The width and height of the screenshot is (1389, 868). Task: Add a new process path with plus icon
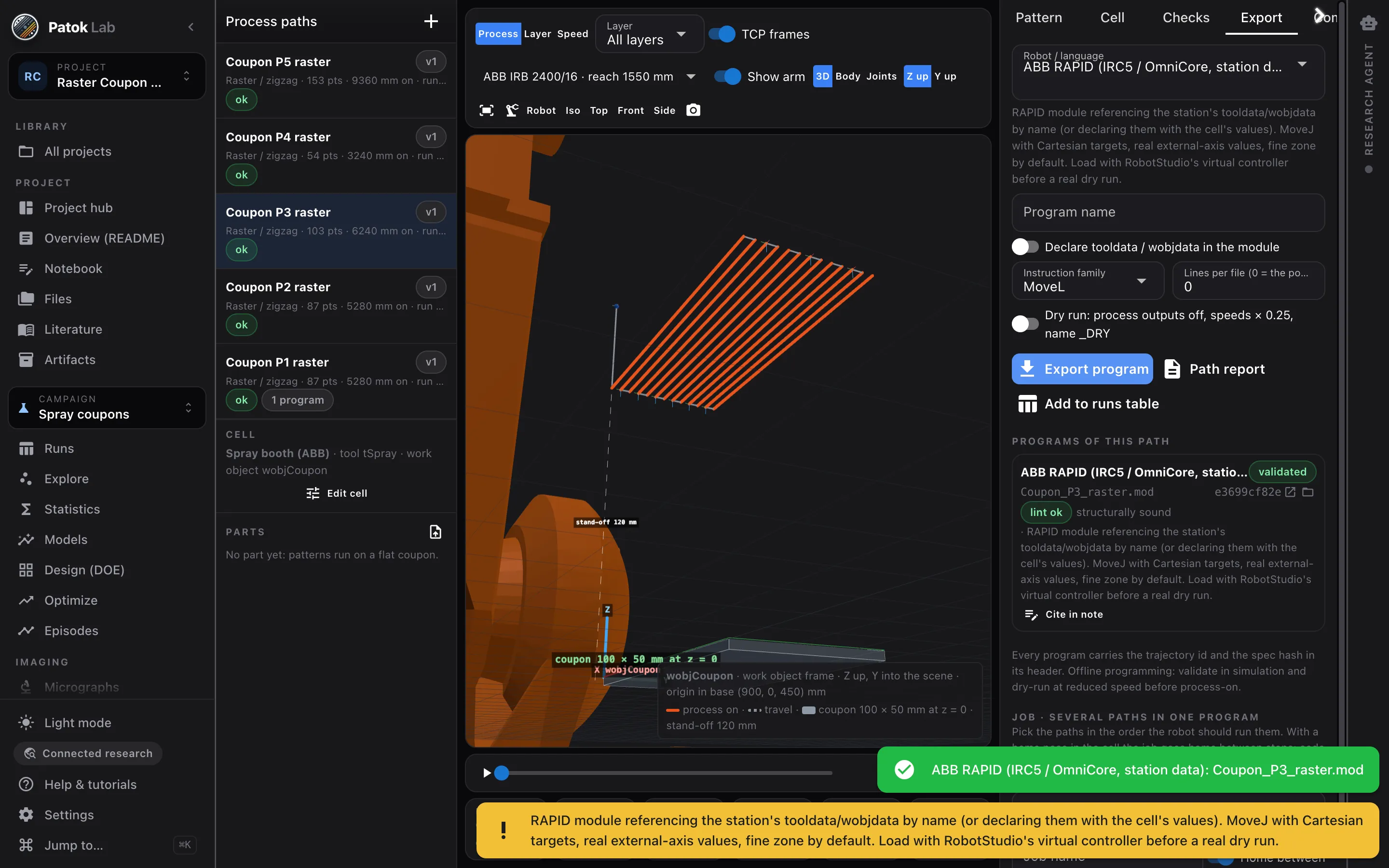coord(431,21)
